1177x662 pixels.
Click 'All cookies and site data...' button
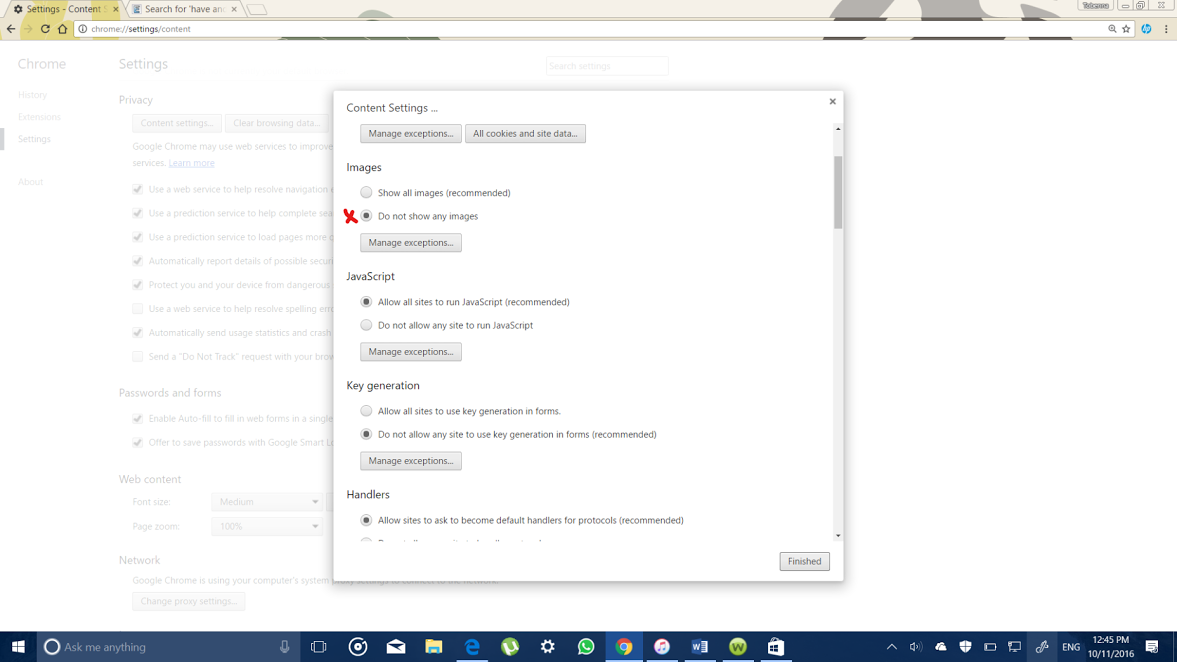coord(525,134)
